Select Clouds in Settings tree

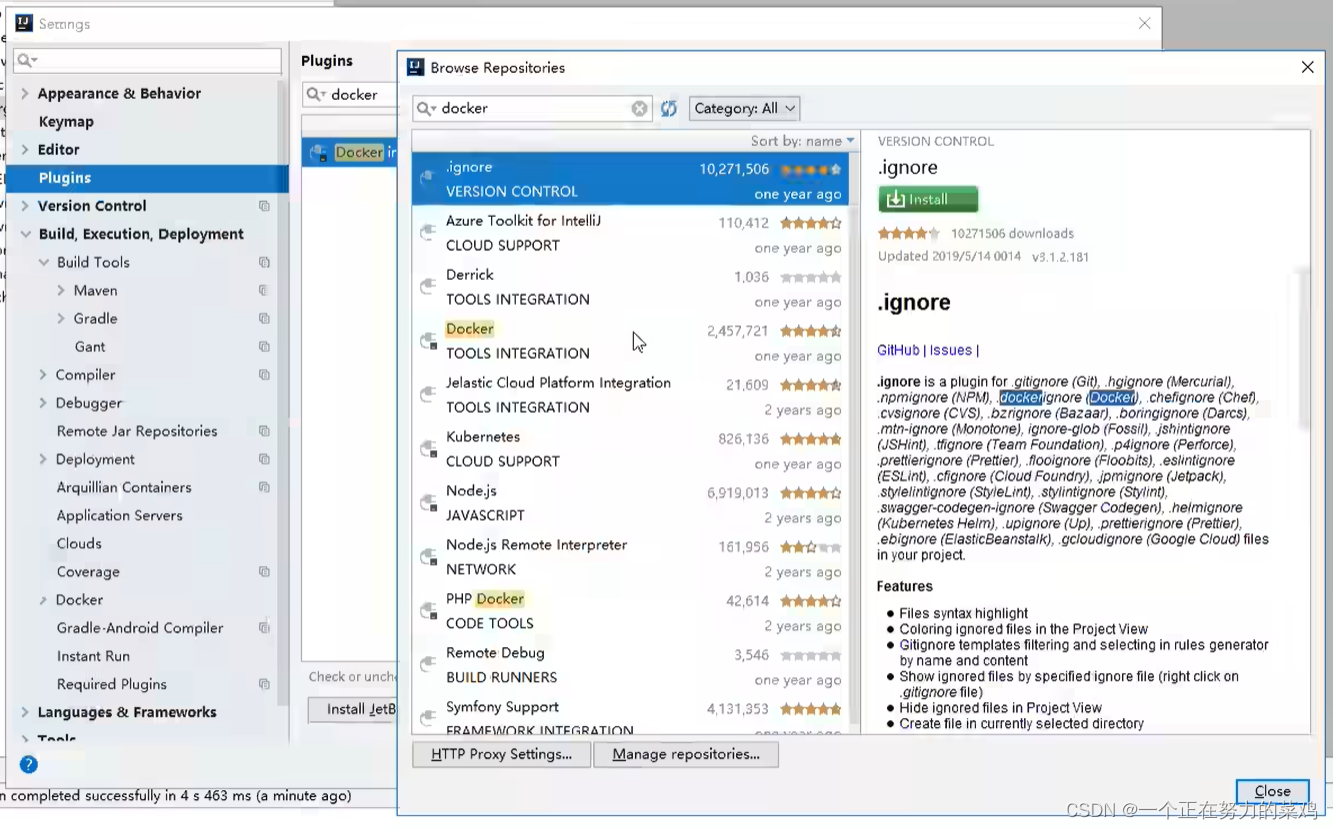(x=79, y=543)
